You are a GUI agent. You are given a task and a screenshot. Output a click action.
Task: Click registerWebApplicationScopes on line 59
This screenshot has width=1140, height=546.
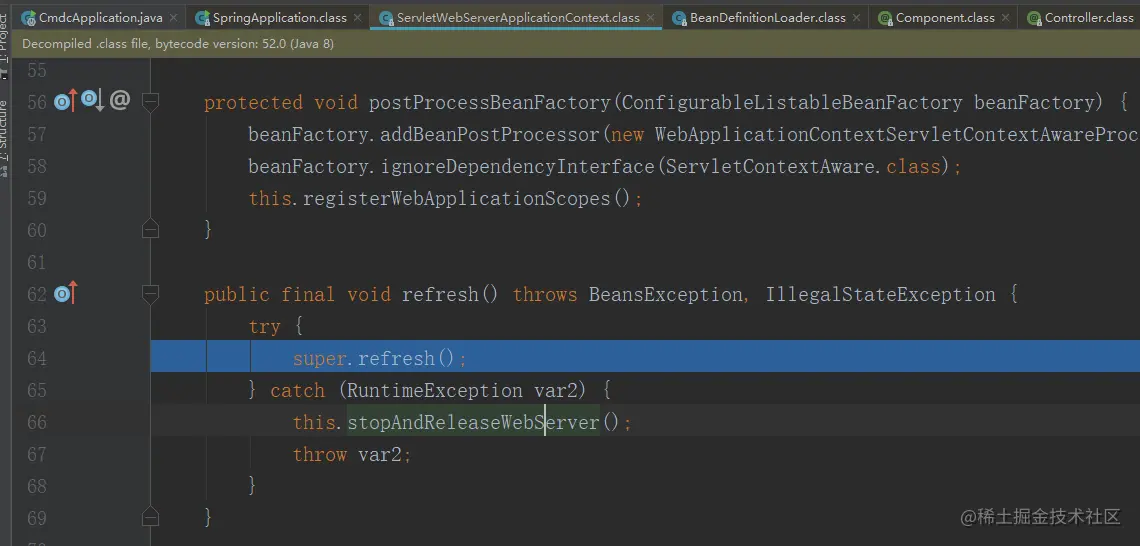point(457,198)
